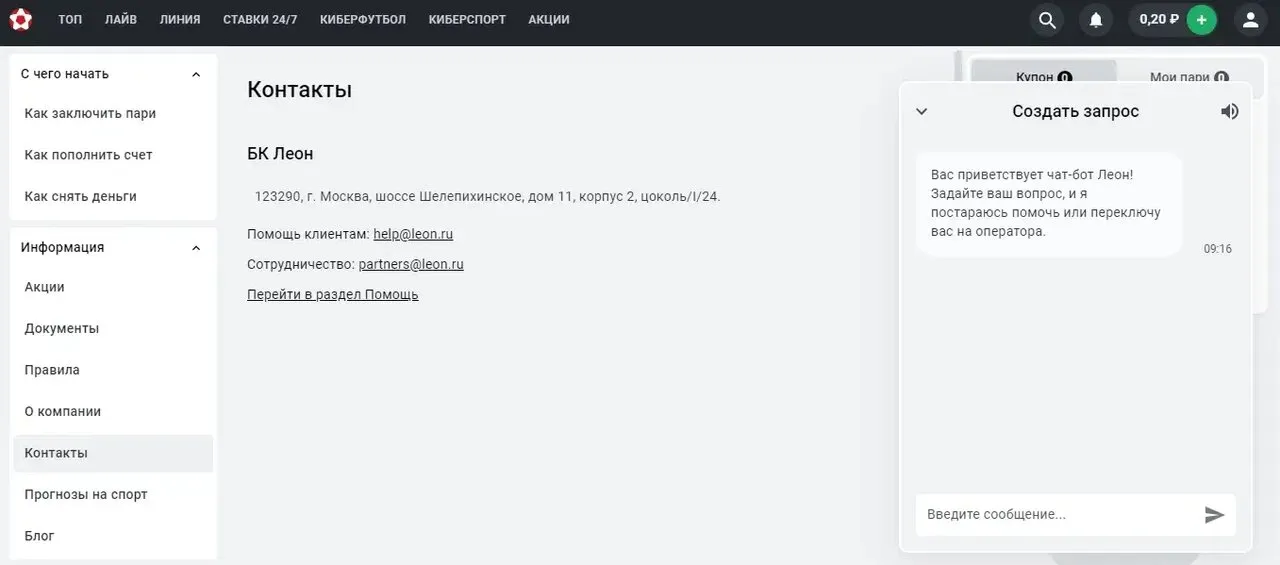Click the green plus deposit button

tap(1201, 20)
